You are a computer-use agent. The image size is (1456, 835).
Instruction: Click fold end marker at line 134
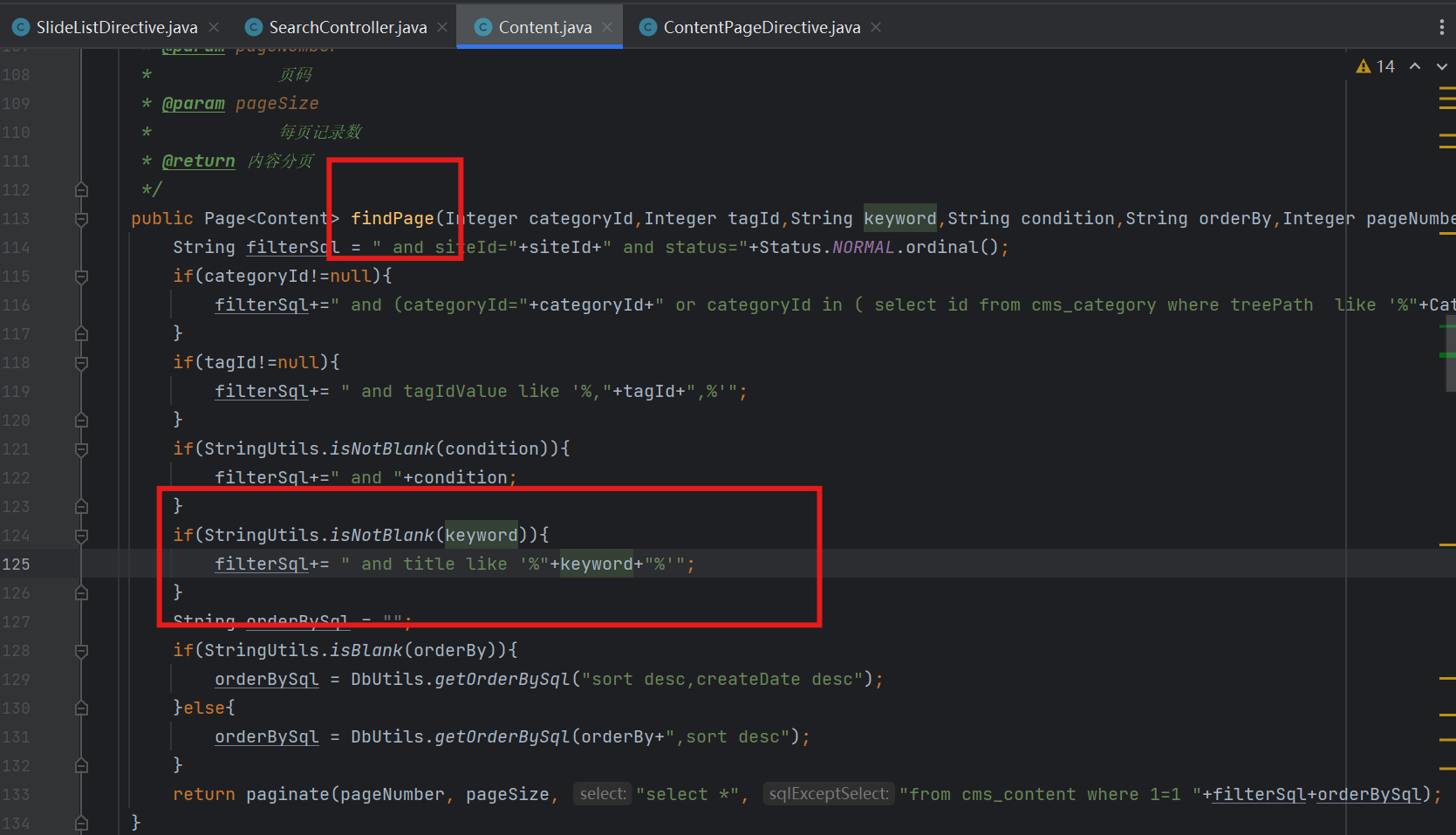(81, 822)
